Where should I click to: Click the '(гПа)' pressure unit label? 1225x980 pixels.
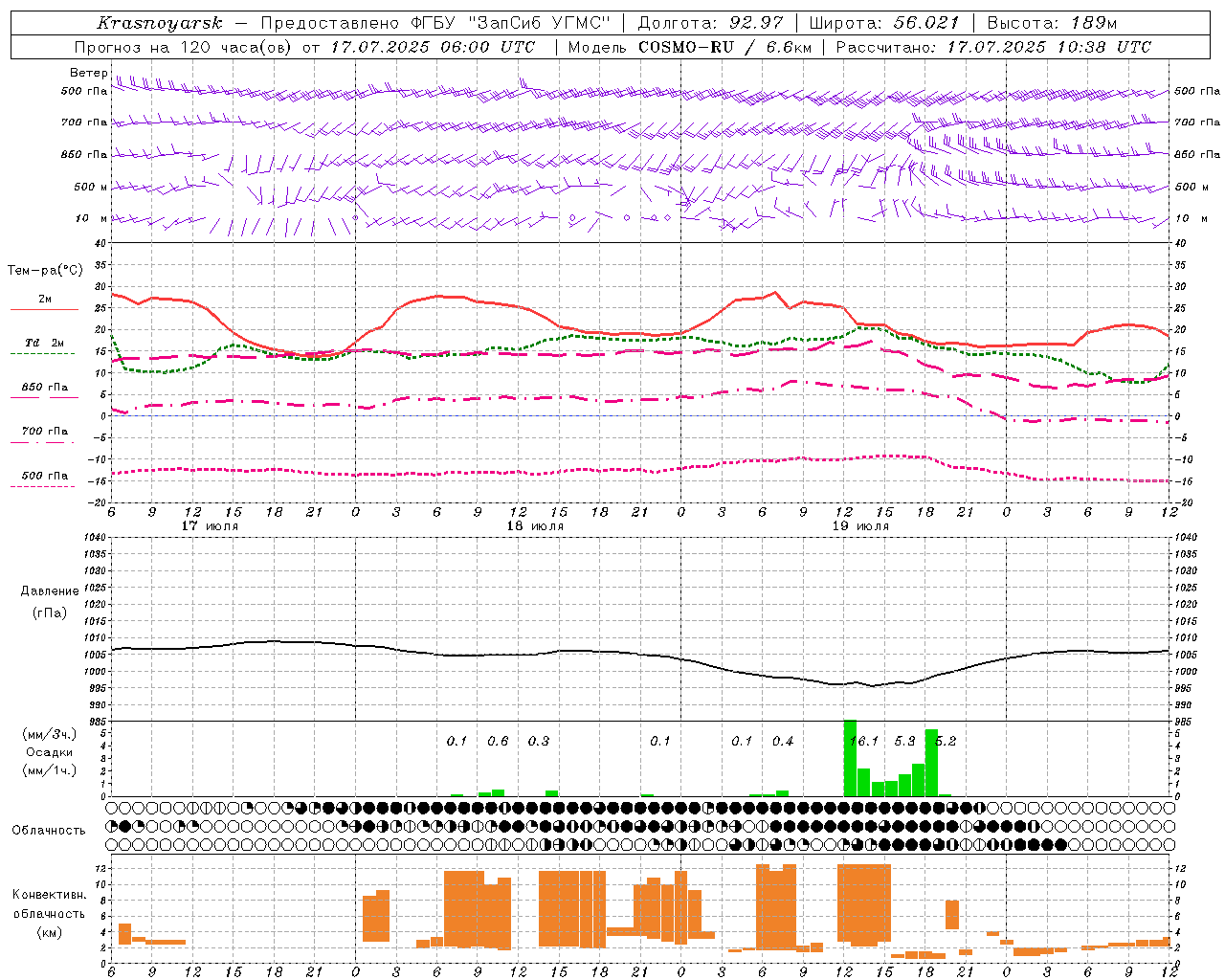tap(50, 612)
